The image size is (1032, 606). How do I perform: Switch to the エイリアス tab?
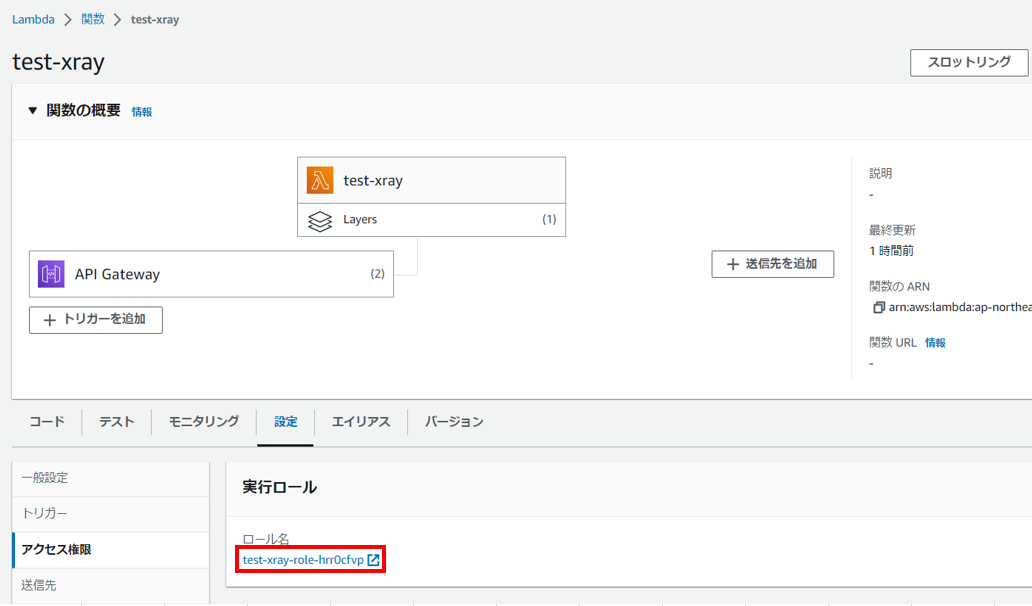(361, 422)
